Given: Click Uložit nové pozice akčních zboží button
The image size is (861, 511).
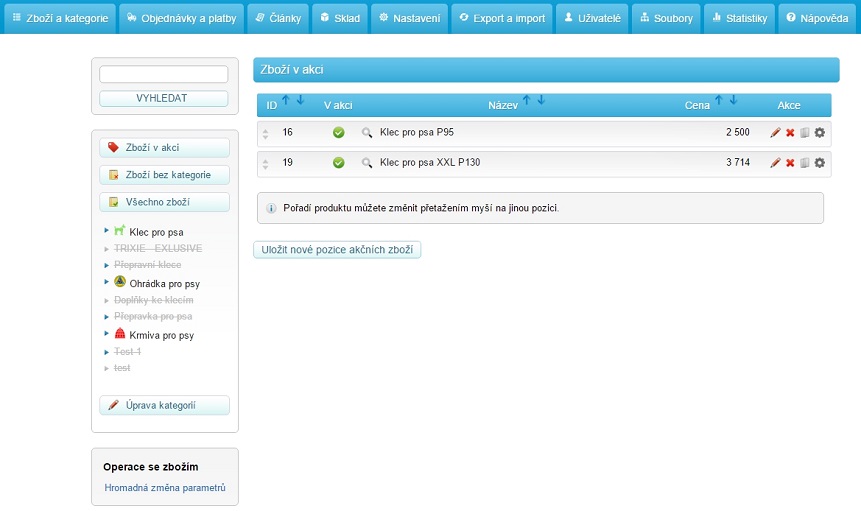Looking at the screenshot, I should pos(337,250).
